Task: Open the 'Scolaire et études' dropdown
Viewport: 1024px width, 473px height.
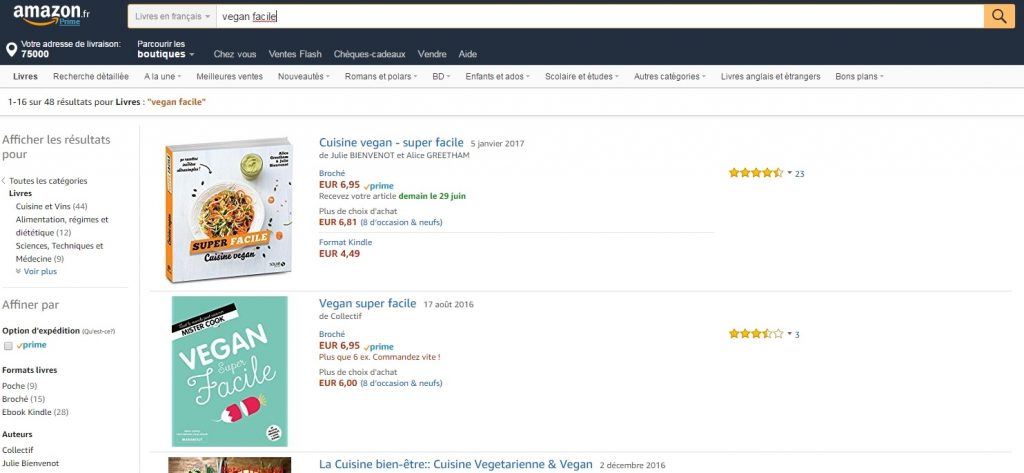Action: [582, 76]
